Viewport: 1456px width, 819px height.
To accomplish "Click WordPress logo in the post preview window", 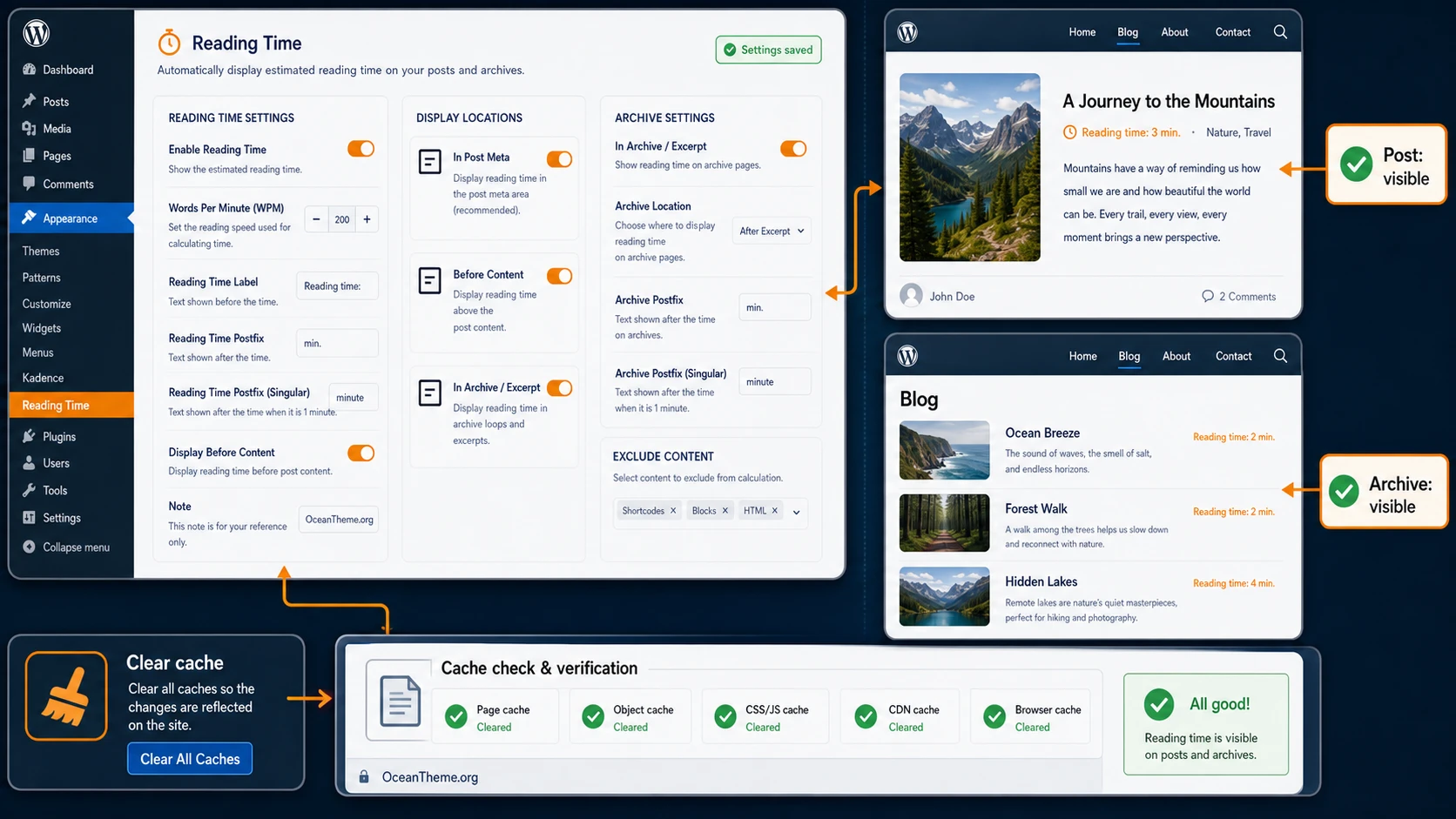I will click(x=907, y=32).
